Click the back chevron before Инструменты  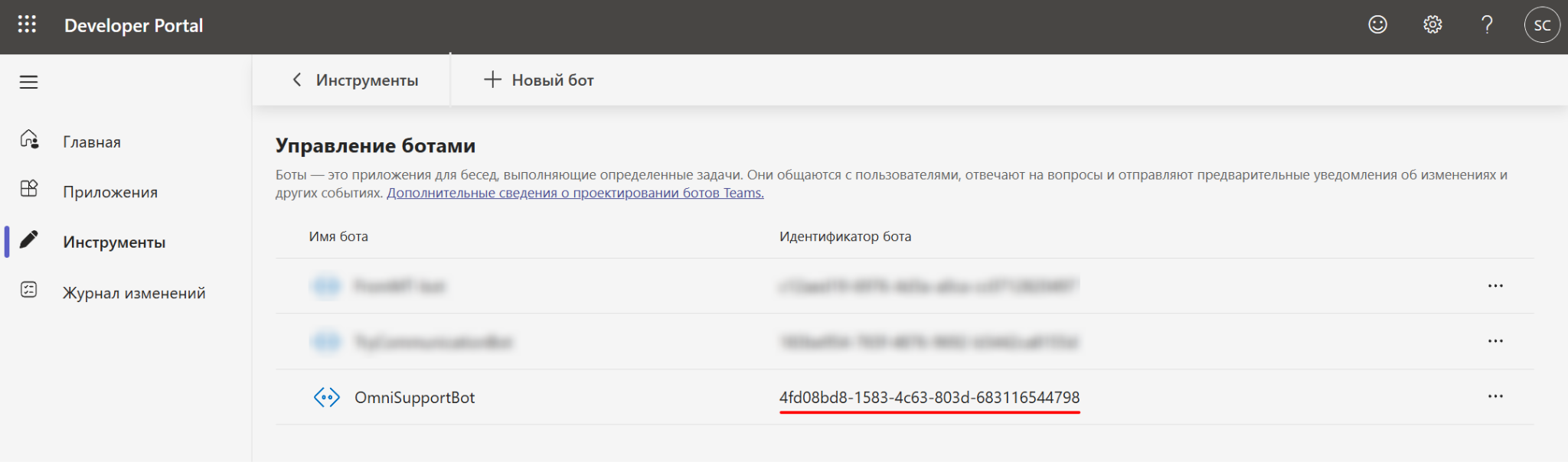coord(297,80)
